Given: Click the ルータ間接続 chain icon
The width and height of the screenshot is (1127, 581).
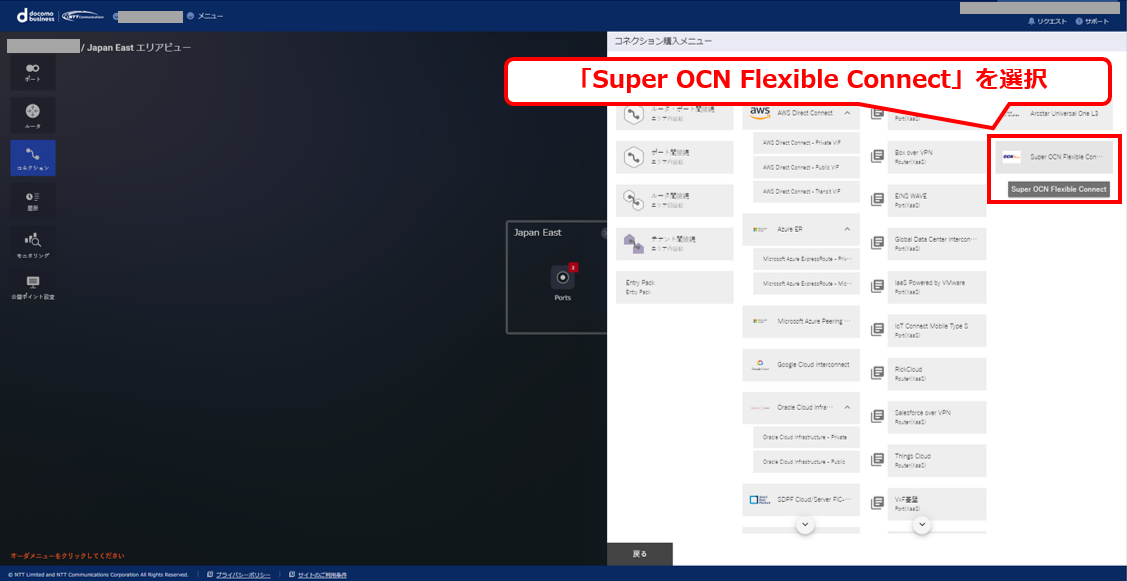Looking at the screenshot, I should click(633, 200).
